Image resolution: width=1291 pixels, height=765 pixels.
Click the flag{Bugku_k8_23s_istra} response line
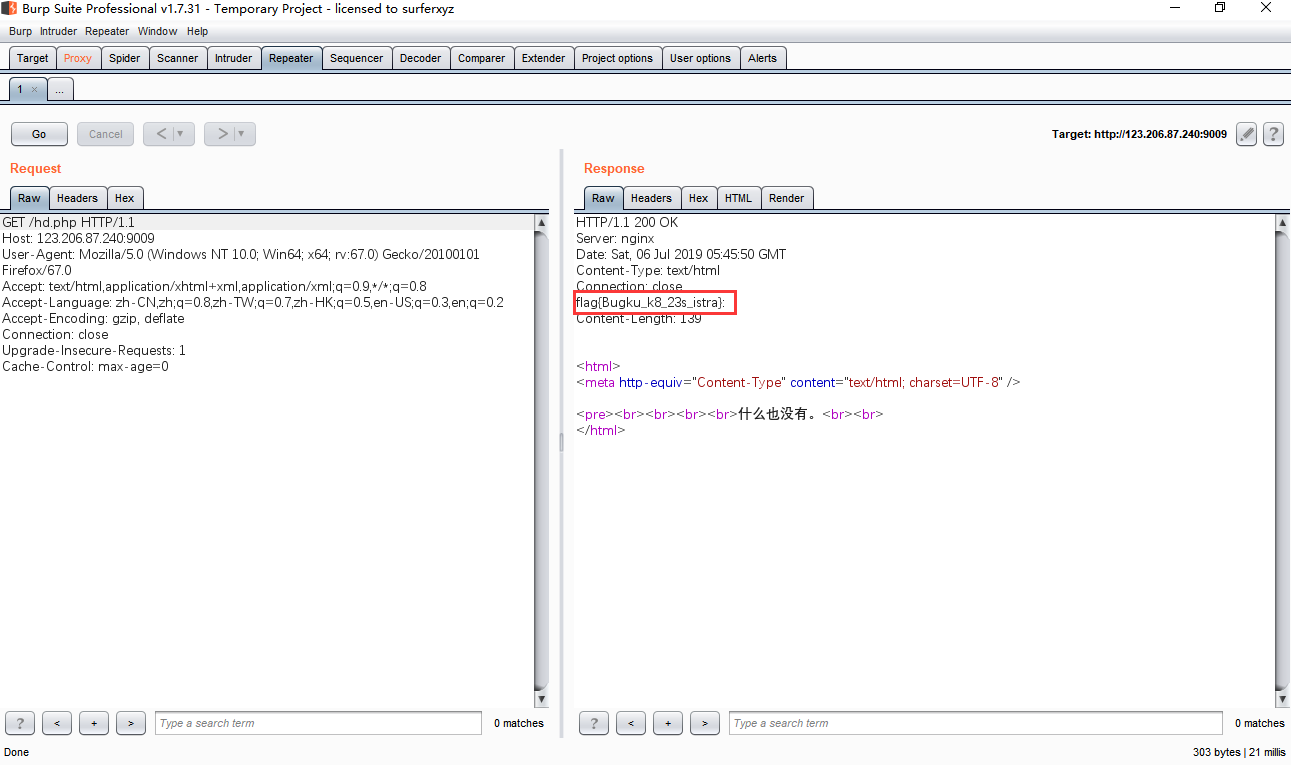[650, 302]
